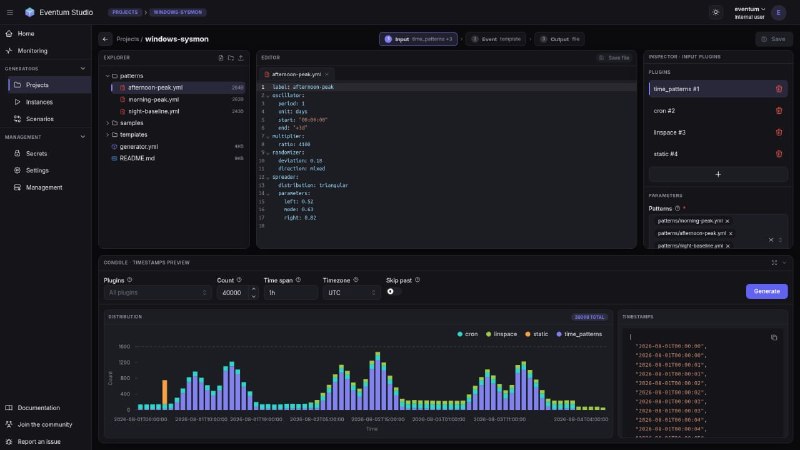
Task: Go back with the arrow button
Action: pyautogui.click(x=105, y=39)
